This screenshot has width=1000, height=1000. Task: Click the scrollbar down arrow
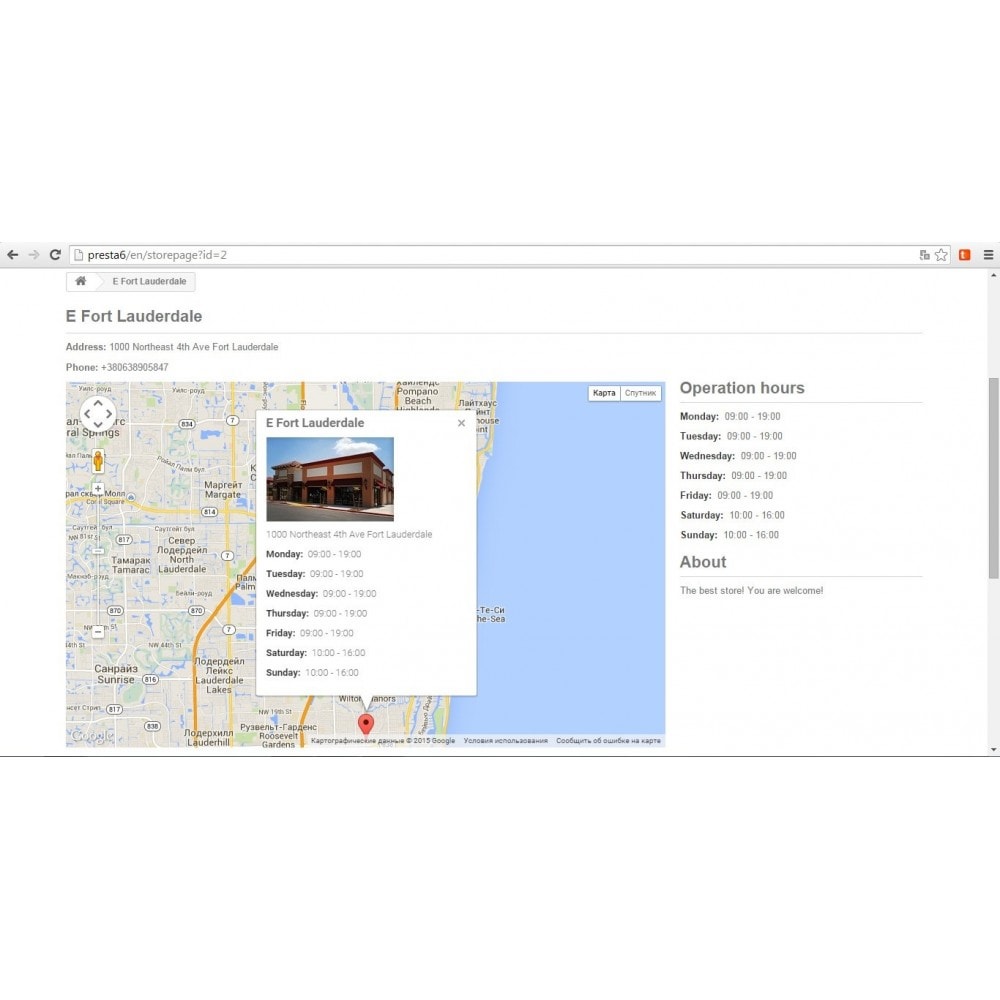[x=993, y=749]
